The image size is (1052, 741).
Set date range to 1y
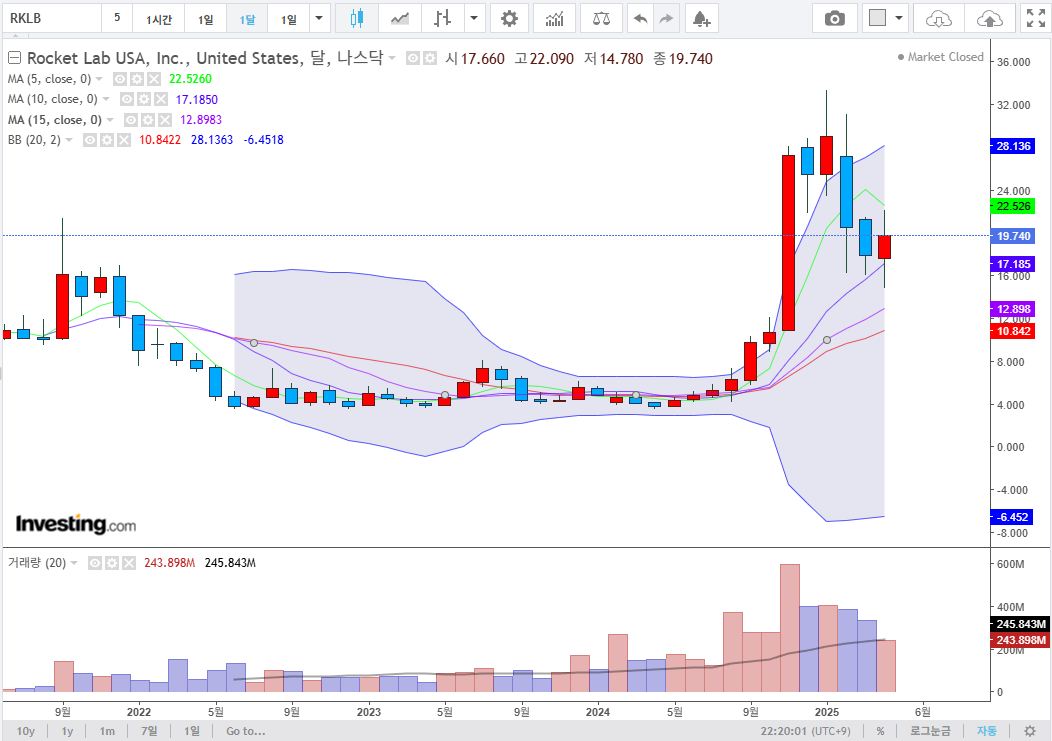click(x=67, y=731)
